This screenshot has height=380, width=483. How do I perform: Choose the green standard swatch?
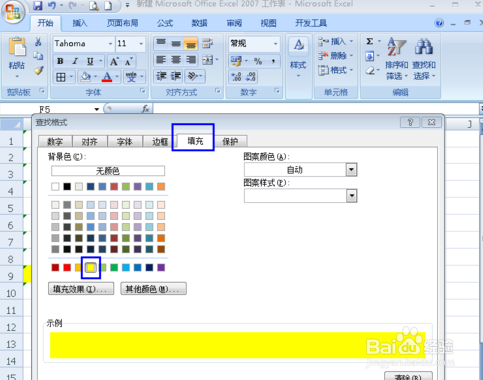coord(114,267)
